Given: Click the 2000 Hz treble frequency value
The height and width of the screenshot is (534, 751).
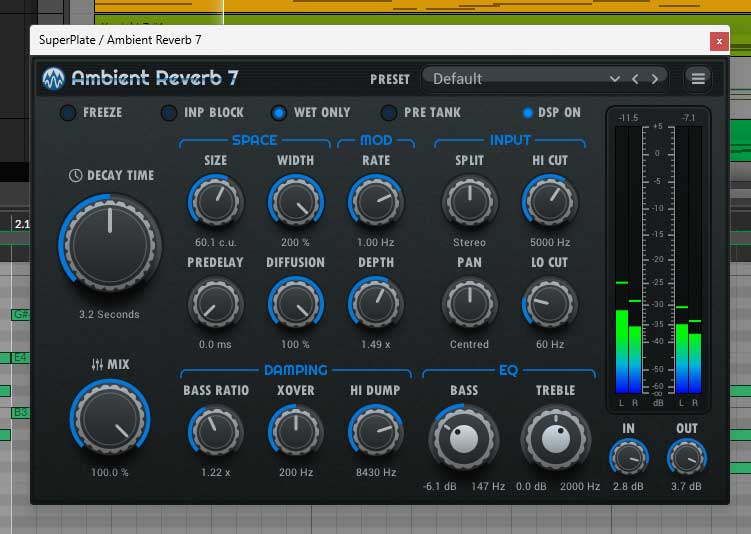Looking at the screenshot, I should point(580,487).
